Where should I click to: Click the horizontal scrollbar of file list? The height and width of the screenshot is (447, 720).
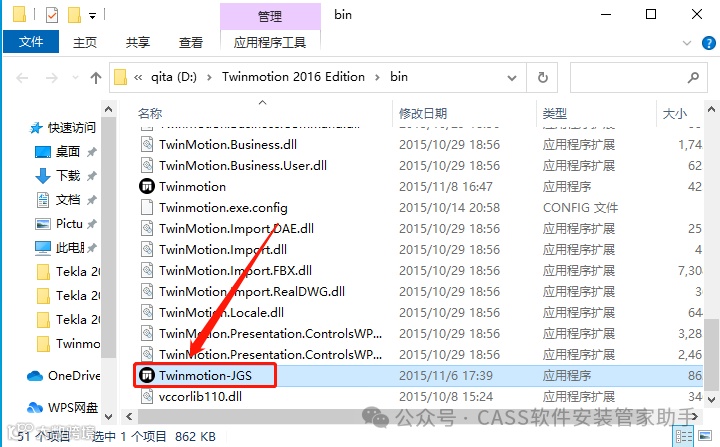(x=411, y=417)
